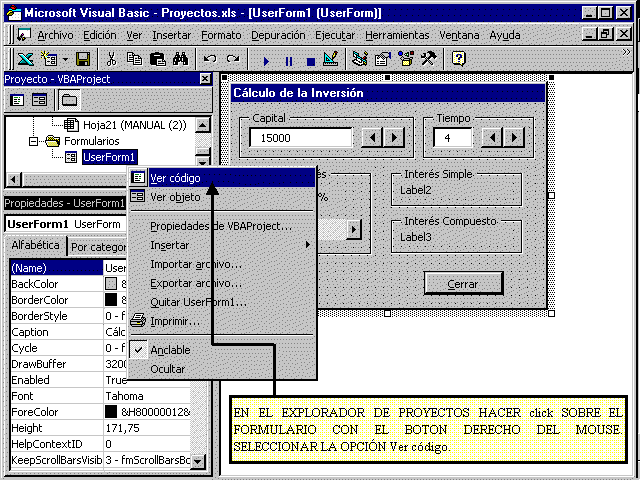Switch to the Alfabética properties tab
Viewport: 640px width, 480px height.
(35, 245)
